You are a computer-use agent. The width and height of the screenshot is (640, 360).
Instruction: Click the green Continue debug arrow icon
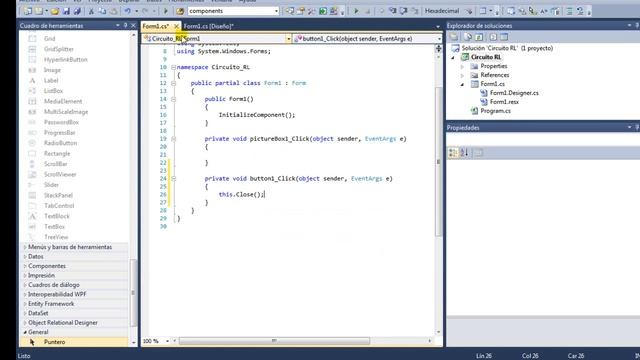pos(356,11)
